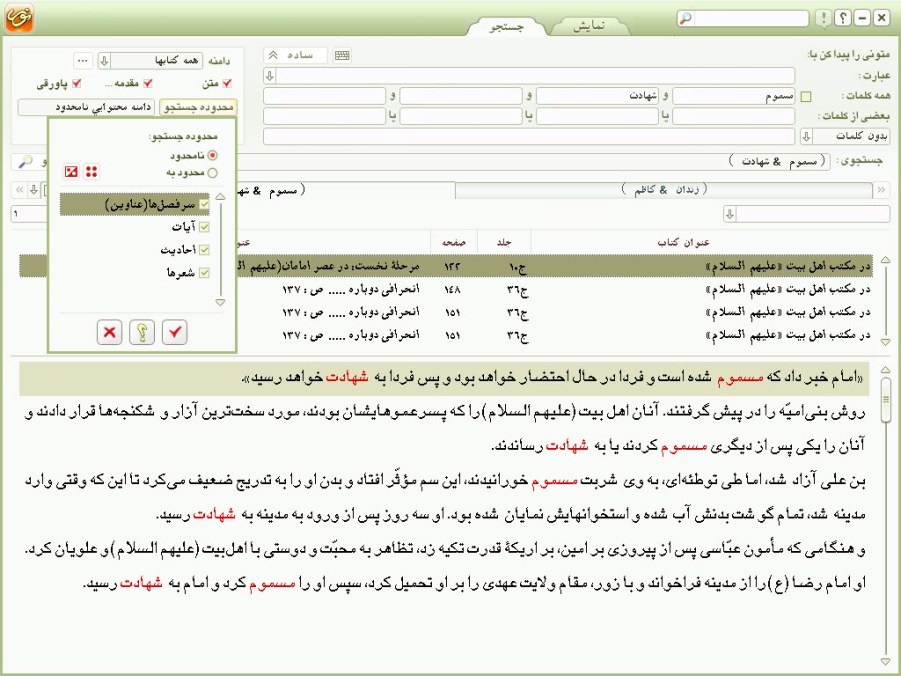Click the popup list scroll-up arrow
The image size is (901, 676).
click(x=220, y=197)
